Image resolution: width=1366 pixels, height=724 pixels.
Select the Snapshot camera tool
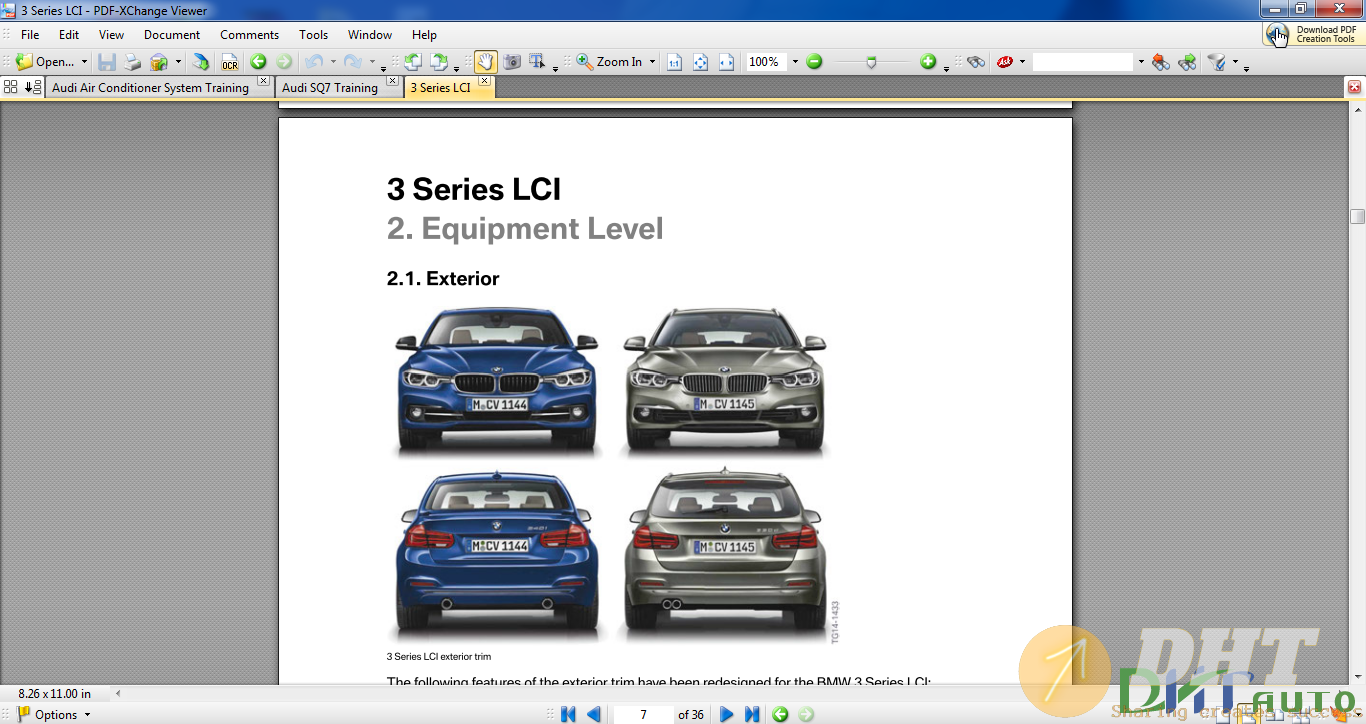click(512, 62)
